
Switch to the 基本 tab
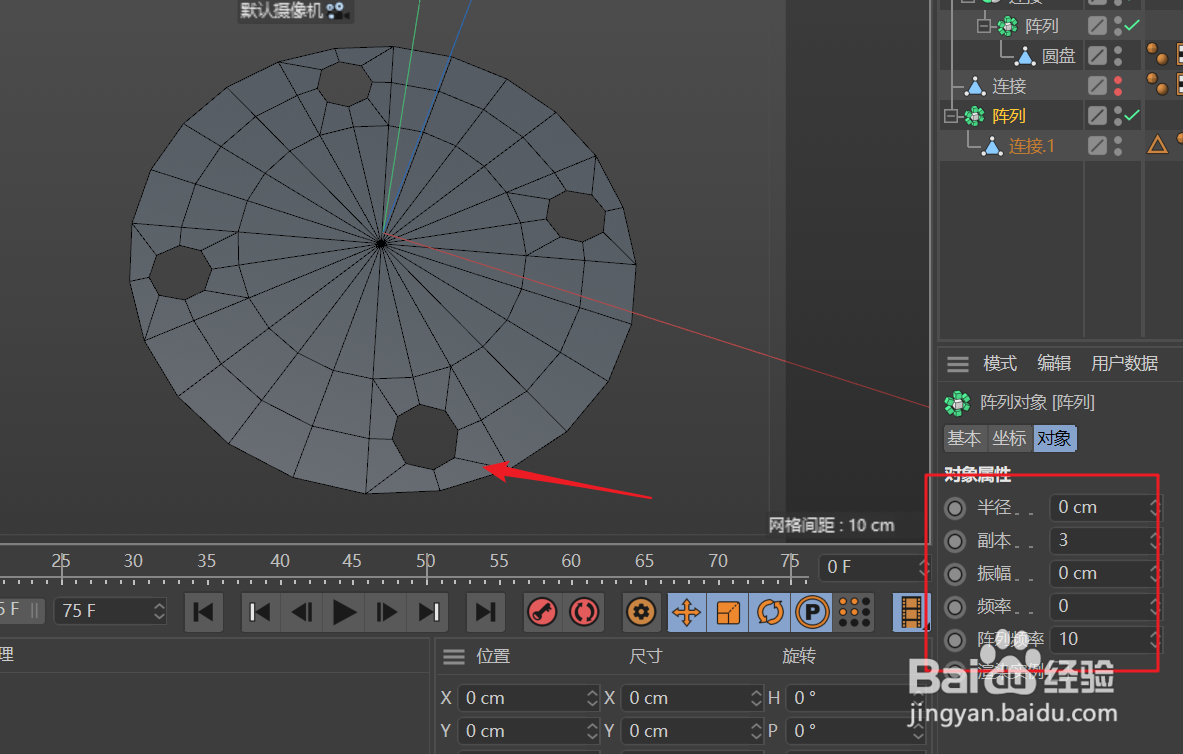coord(964,439)
